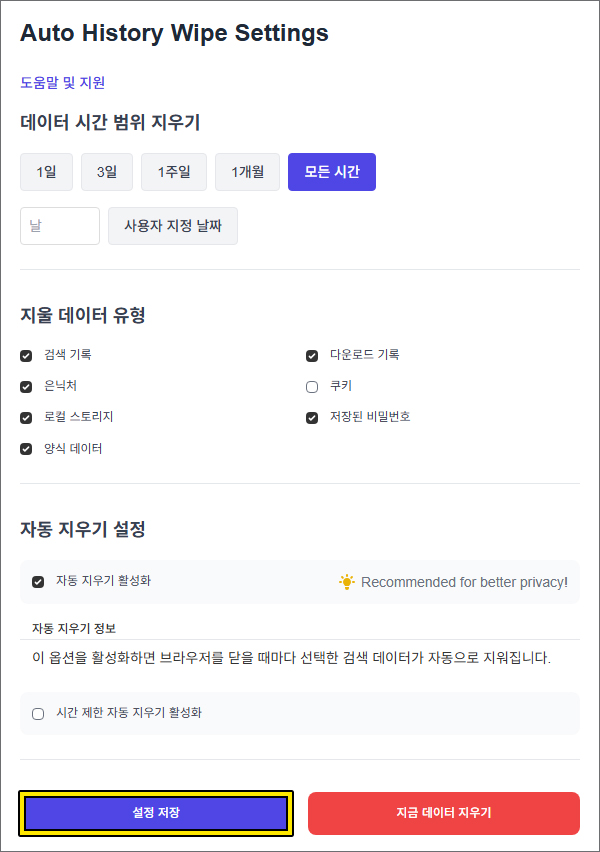Image resolution: width=600 pixels, height=852 pixels.
Task: Select the 모든 시간 range option
Action: click(331, 172)
